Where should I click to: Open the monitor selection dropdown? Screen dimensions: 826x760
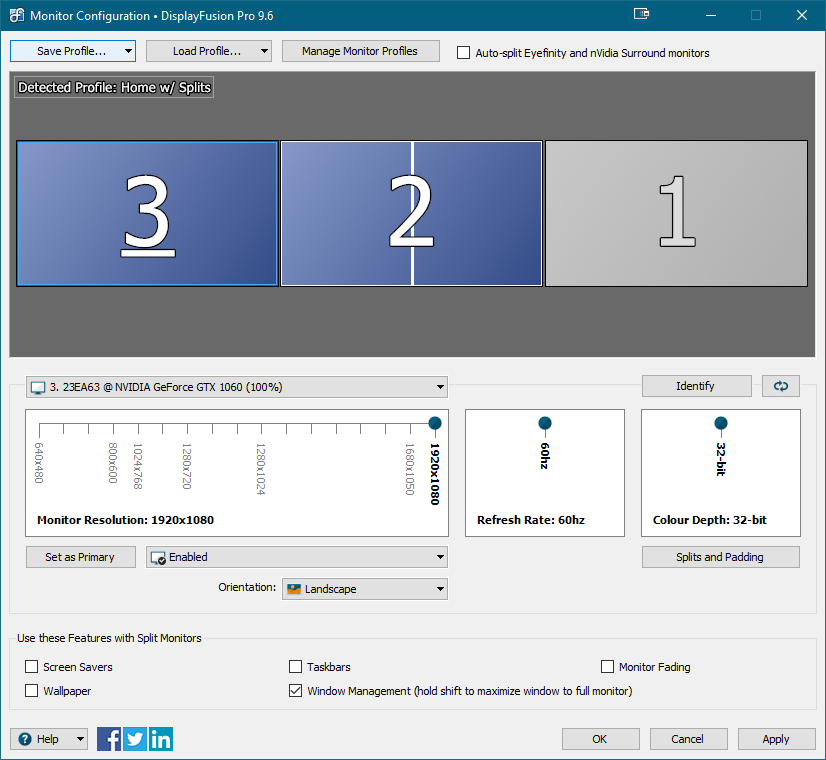click(237, 387)
